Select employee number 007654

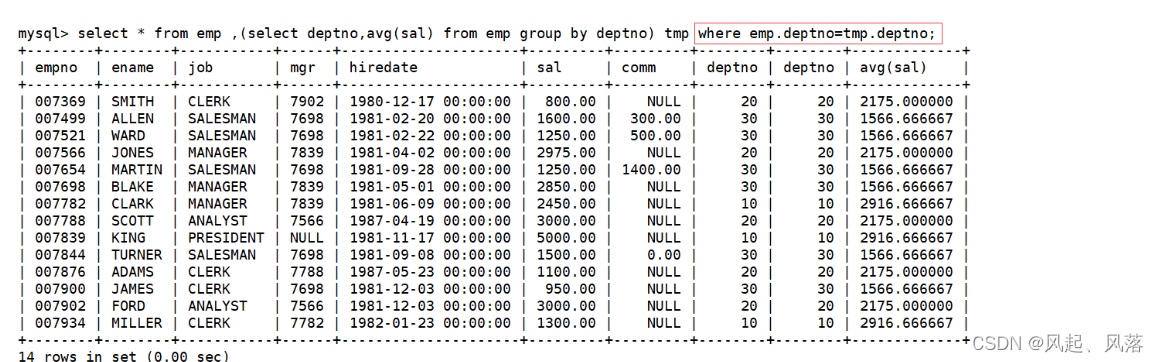(x=61, y=170)
